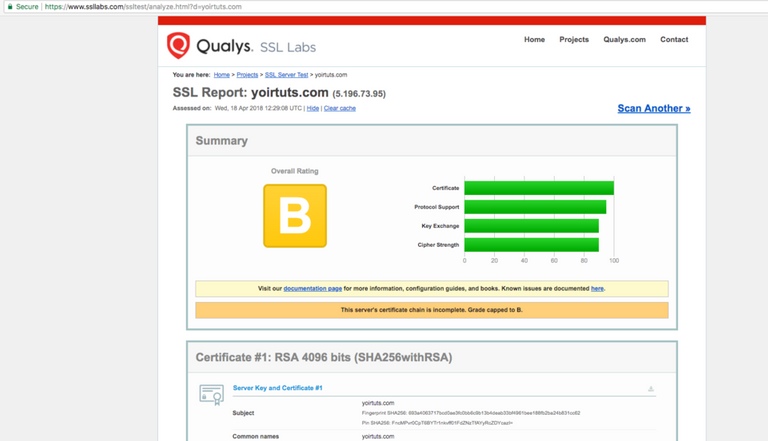The width and height of the screenshot is (768, 441).
Task: Click the 'here' known issues link
Action: click(x=597, y=288)
